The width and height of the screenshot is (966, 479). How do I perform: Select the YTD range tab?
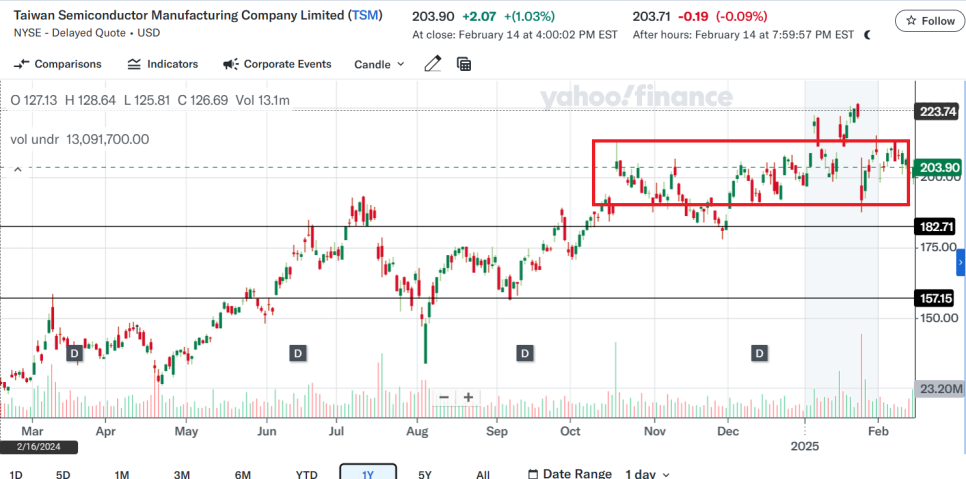[306, 474]
